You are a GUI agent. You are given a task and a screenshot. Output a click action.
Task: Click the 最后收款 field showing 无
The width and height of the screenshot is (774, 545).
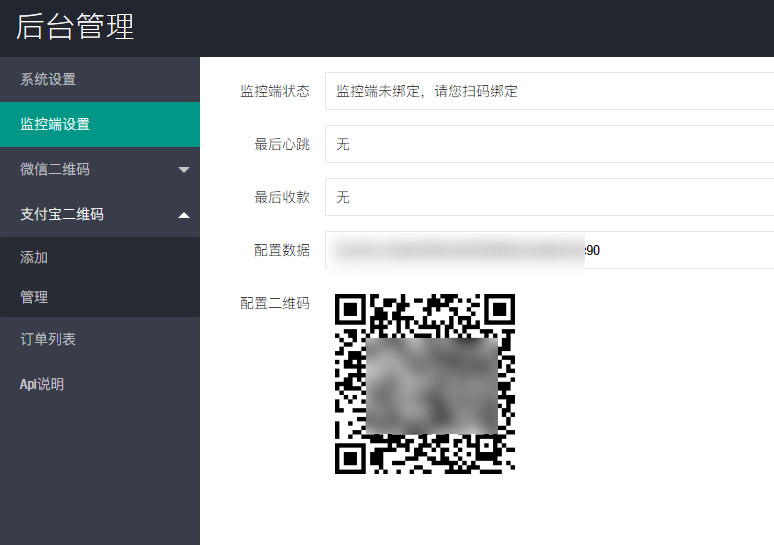click(549, 197)
